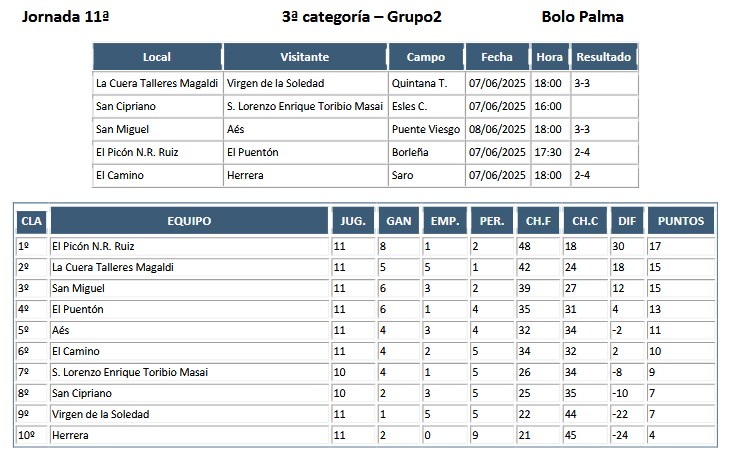
Task: Click the Bolo Palma title
Action: tap(582, 17)
